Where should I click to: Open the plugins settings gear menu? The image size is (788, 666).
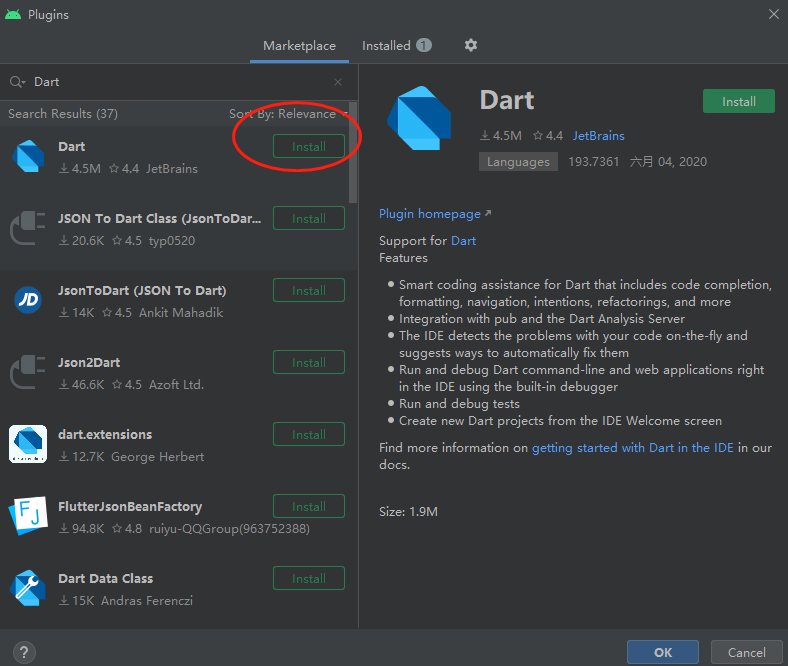click(x=470, y=45)
